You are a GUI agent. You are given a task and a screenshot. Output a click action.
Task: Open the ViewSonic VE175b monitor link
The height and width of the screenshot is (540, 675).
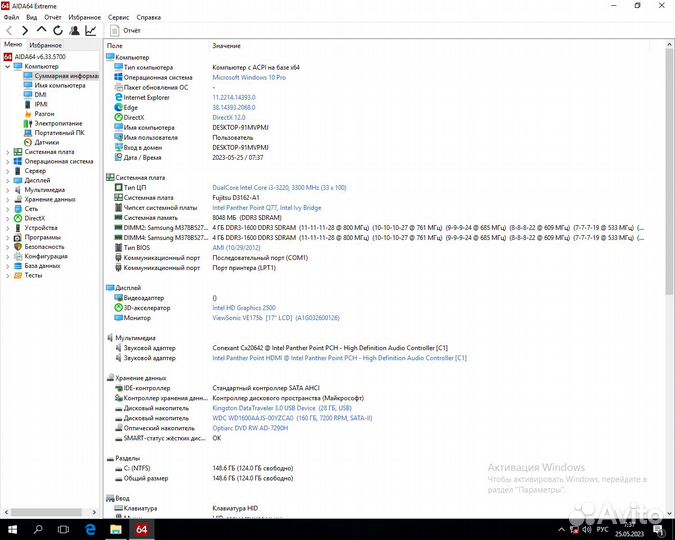pyautogui.click(x=276, y=318)
